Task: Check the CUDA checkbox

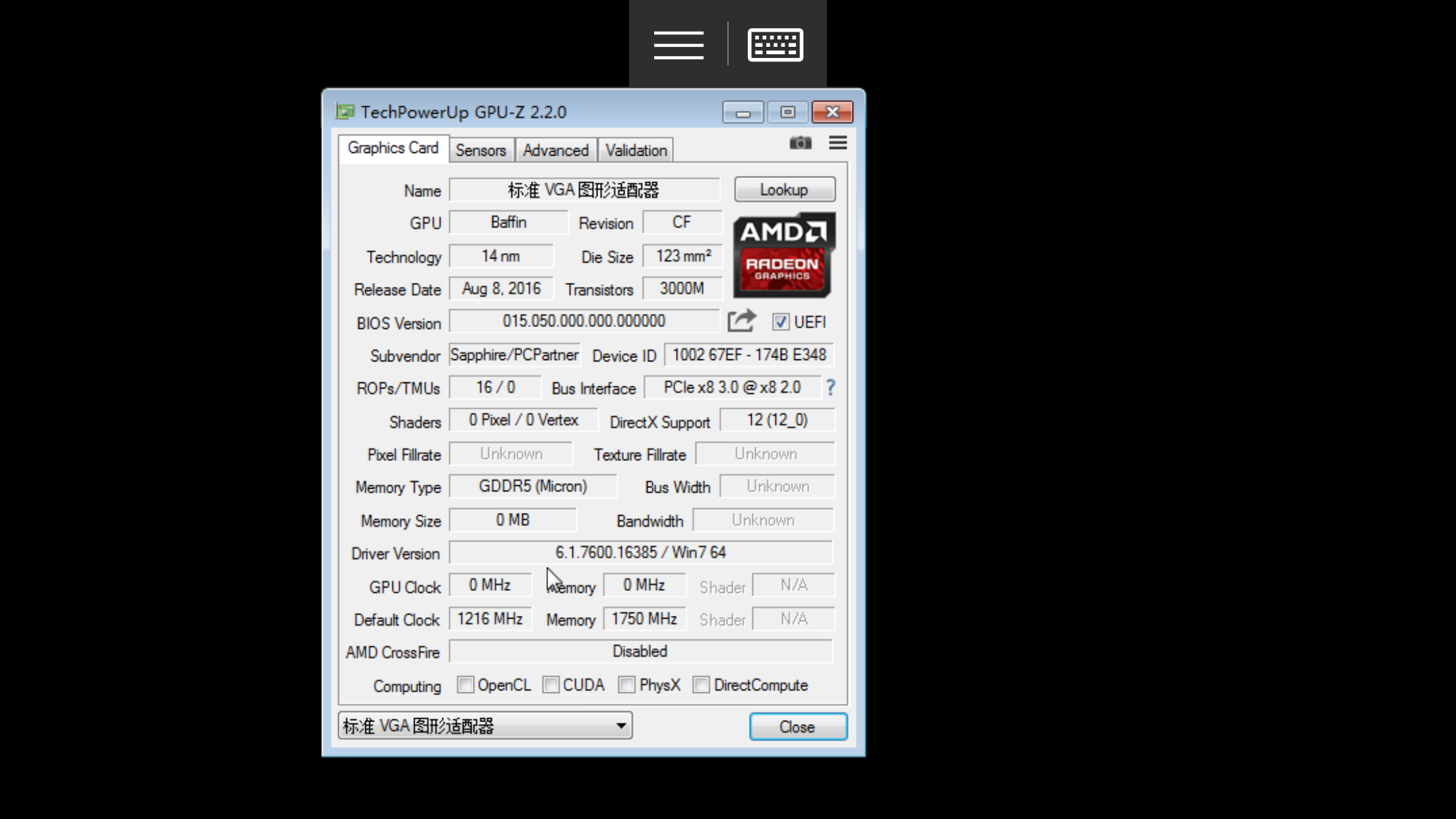Action: pyautogui.click(x=551, y=684)
